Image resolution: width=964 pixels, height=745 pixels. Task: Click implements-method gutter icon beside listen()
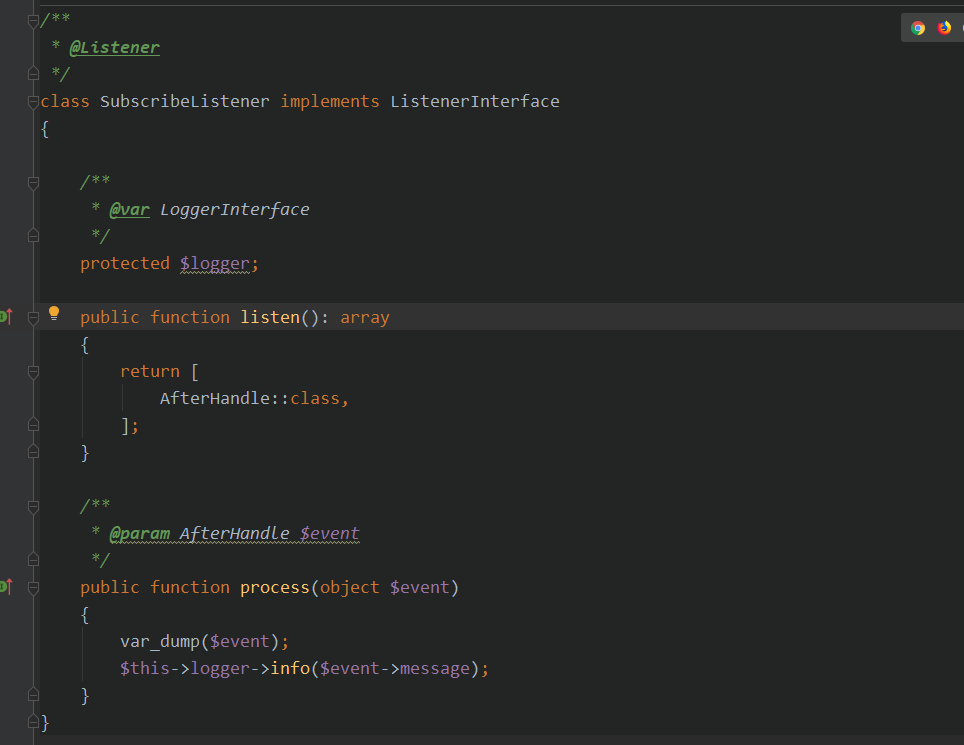tap(6, 317)
